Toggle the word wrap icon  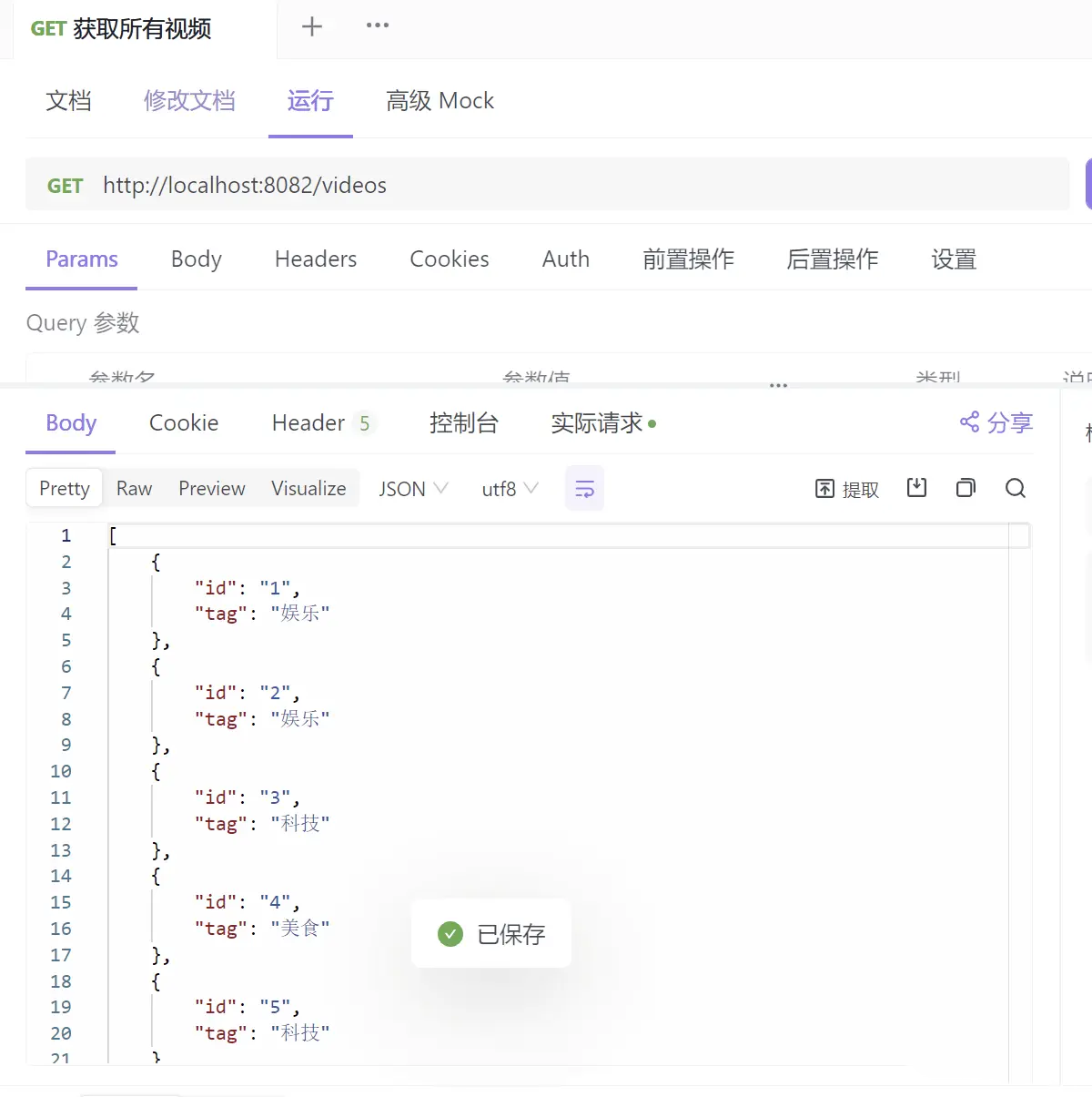[584, 489]
